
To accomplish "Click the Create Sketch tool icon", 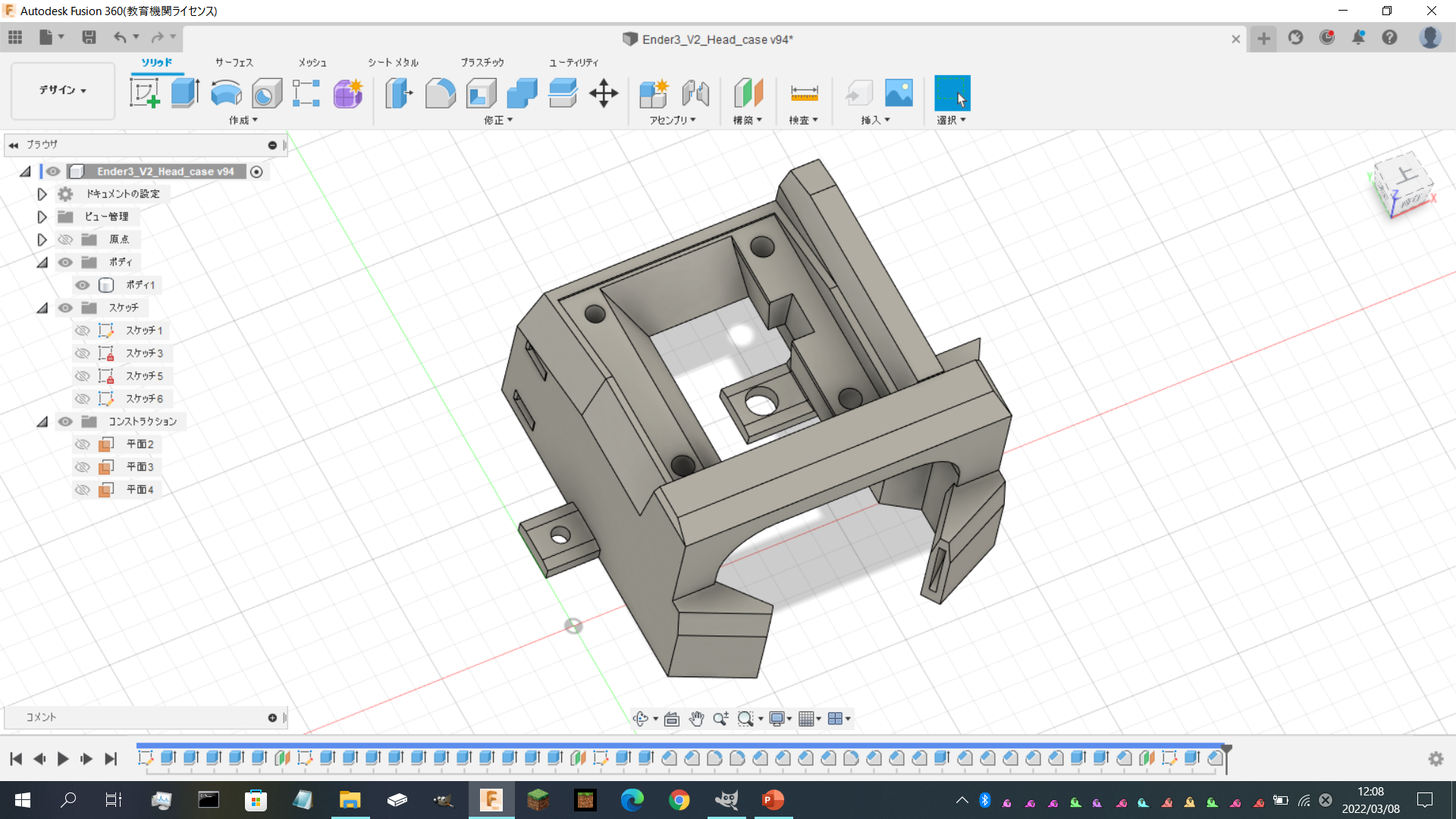I will pos(144,93).
